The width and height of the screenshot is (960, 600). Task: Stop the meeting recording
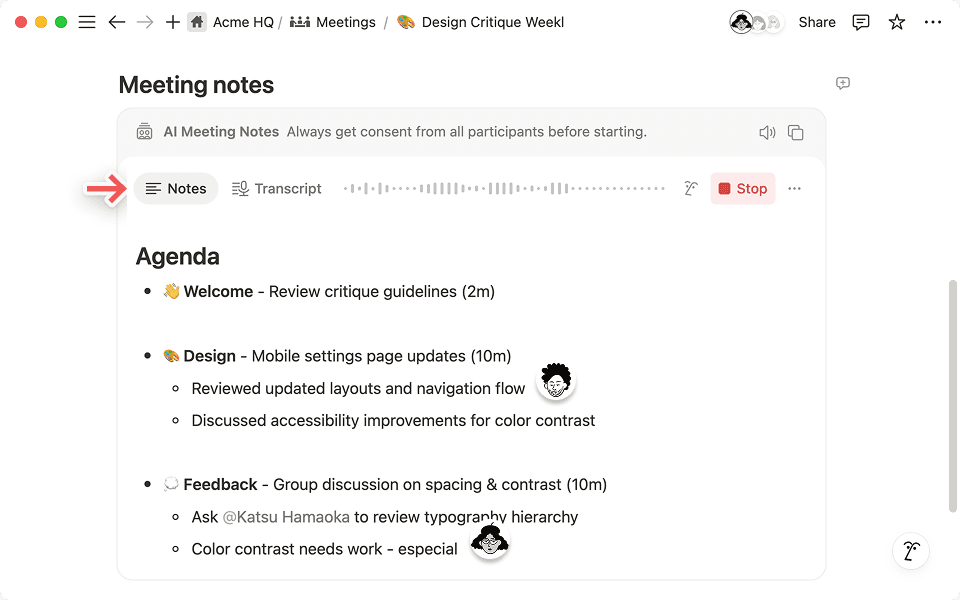742,188
